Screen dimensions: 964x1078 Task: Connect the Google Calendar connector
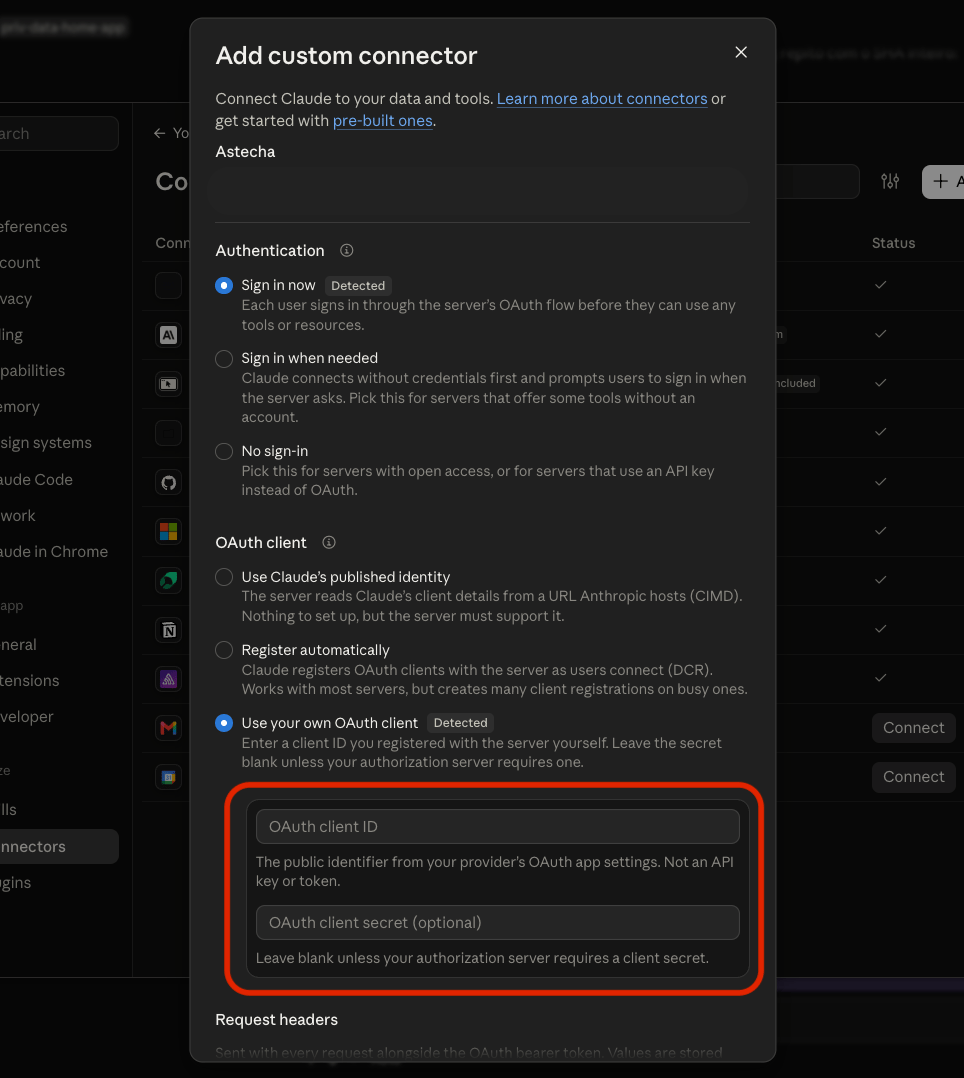click(913, 777)
